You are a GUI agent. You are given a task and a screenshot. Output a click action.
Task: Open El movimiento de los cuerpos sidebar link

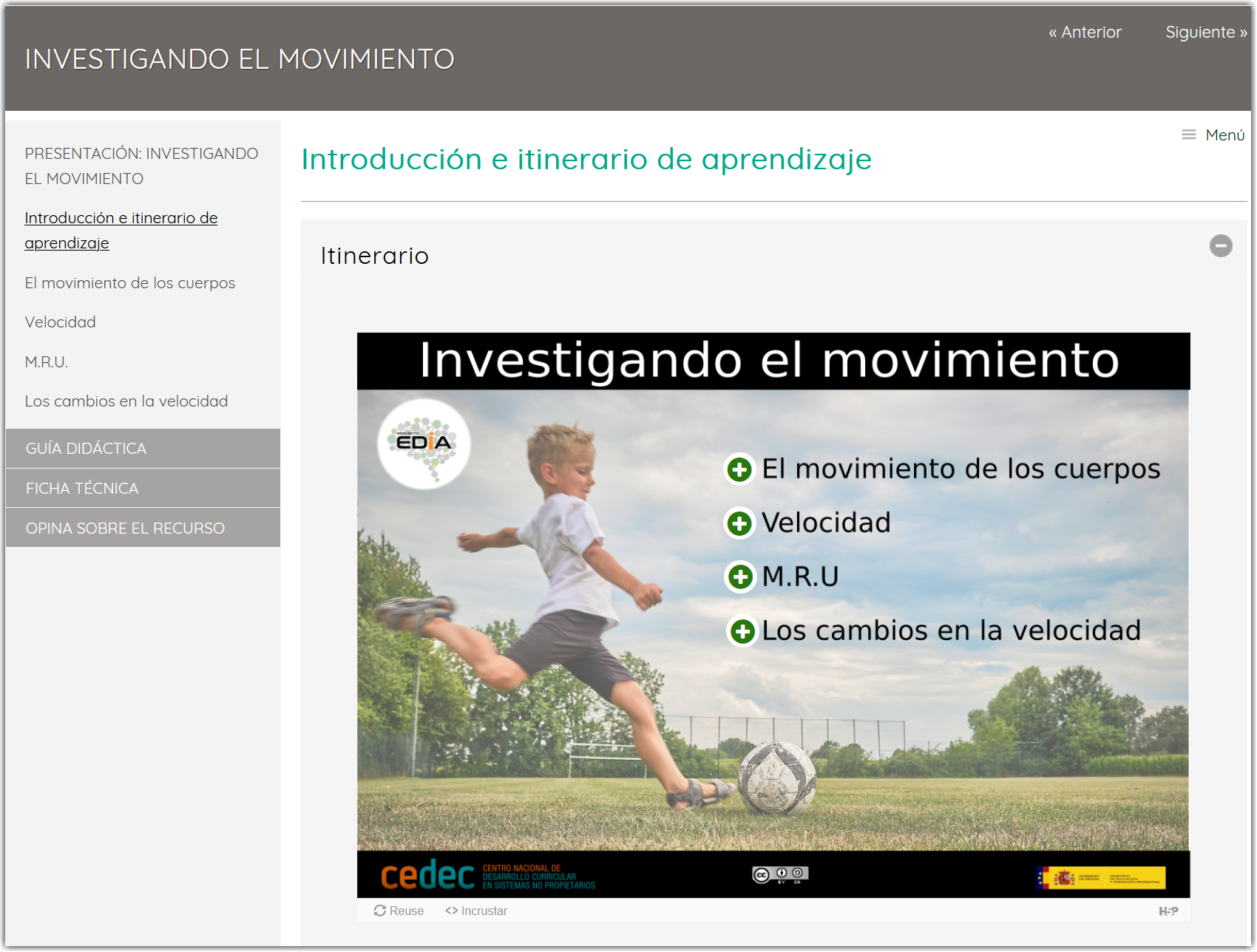[130, 283]
